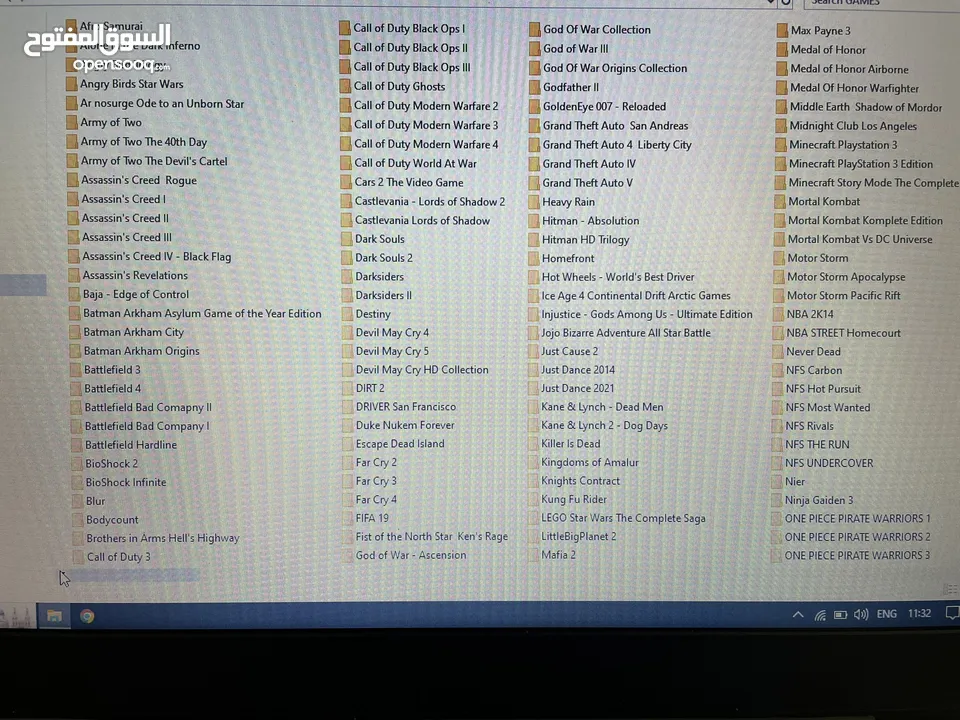The width and height of the screenshot is (960, 720).
Task: Select 'Brothers in Arms Hell's Highway'
Action: click(x=163, y=538)
